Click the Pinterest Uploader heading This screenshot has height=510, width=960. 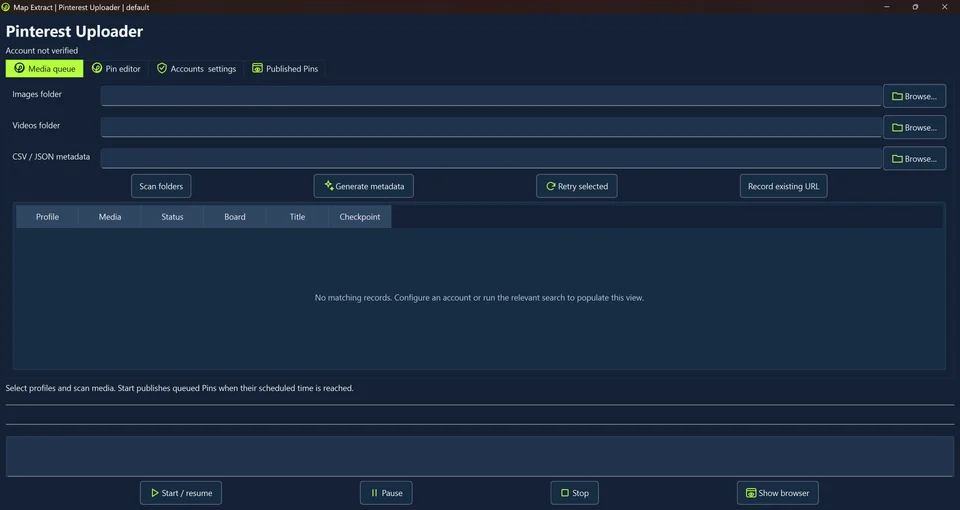tap(74, 31)
